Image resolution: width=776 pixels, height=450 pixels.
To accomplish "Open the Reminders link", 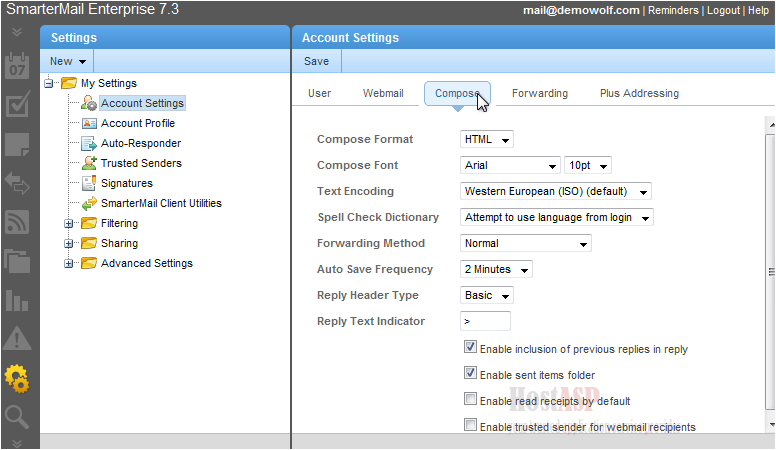I will [673, 10].
